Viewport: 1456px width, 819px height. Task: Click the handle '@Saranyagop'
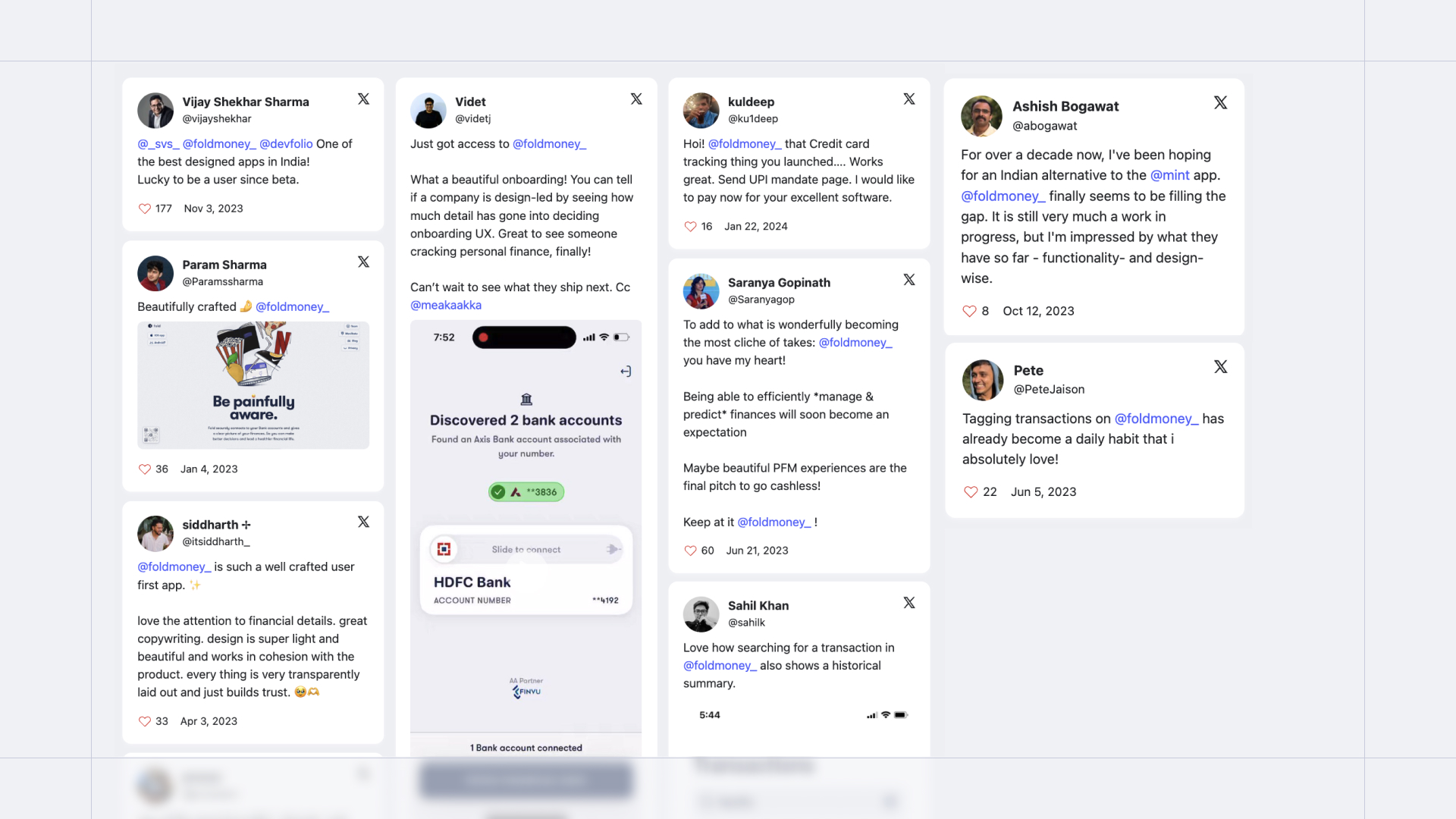click(x=761, y=300)
